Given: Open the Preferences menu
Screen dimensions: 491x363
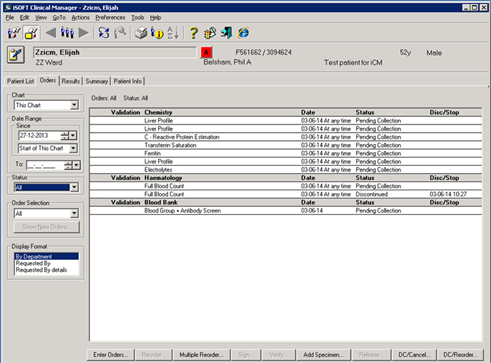Looking at the screenshot, I should click(110, 18).
